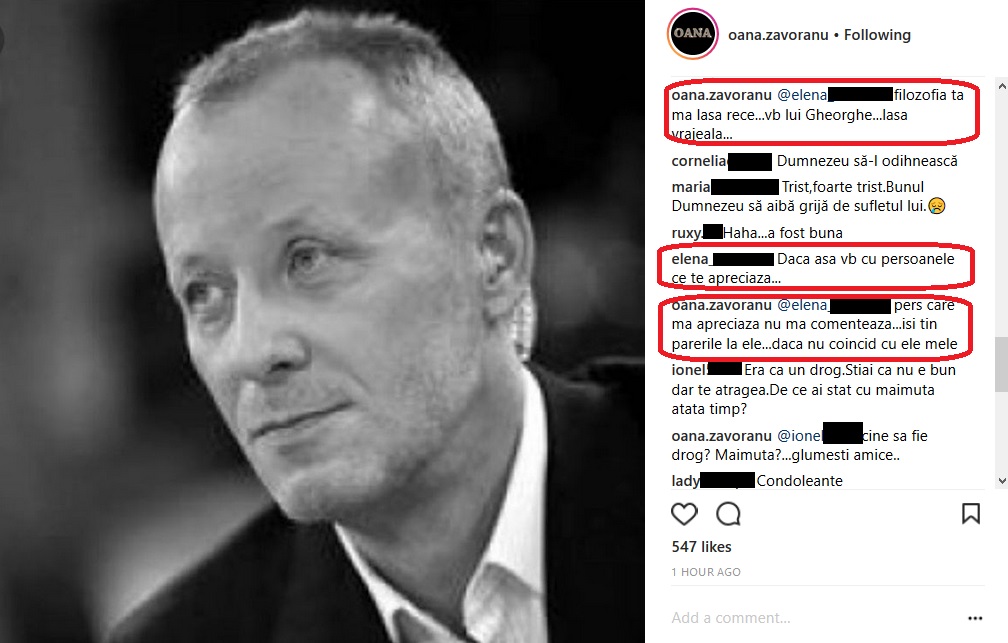Screen dimensions: 1008x643
Task: Open the three-dots more options menu
Action: click(x=975, y=618)
